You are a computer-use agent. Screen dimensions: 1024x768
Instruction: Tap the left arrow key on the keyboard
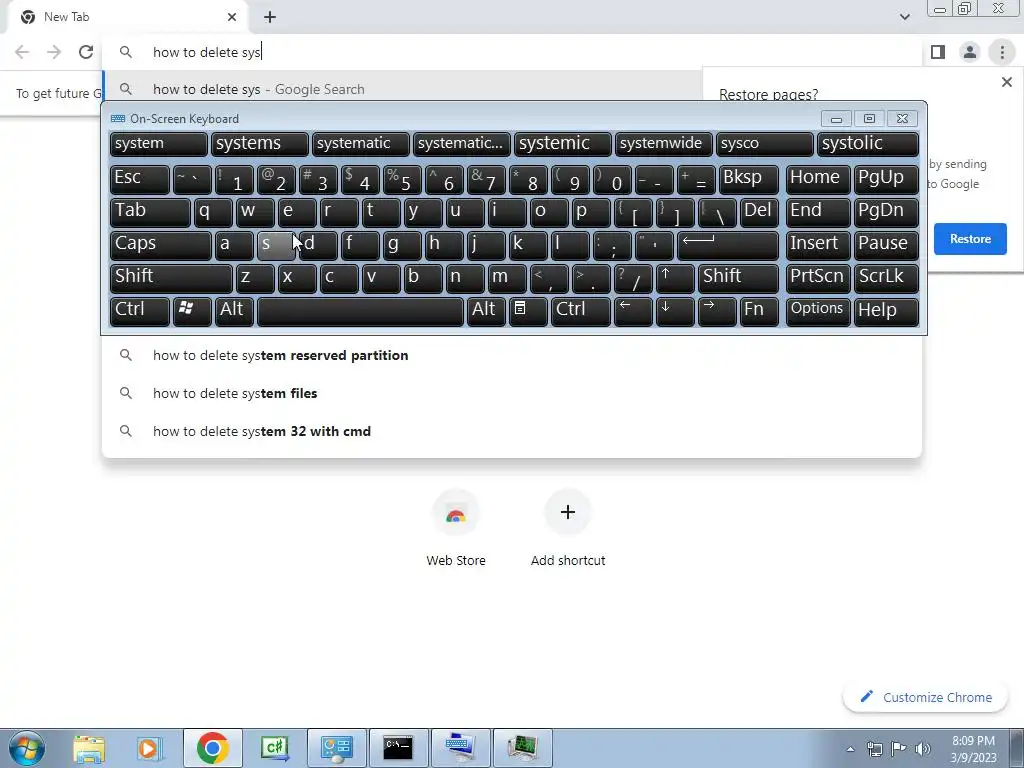click(x=633, y=311)
